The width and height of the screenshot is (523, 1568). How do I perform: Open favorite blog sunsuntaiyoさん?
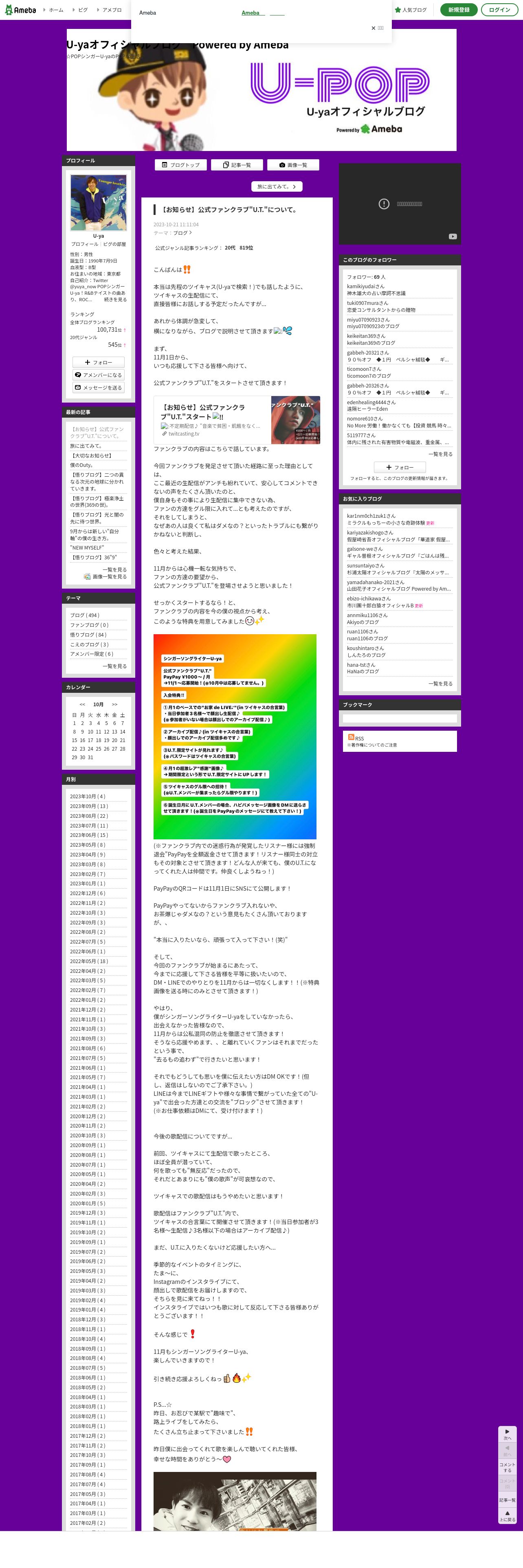click(x=365, y=565)
